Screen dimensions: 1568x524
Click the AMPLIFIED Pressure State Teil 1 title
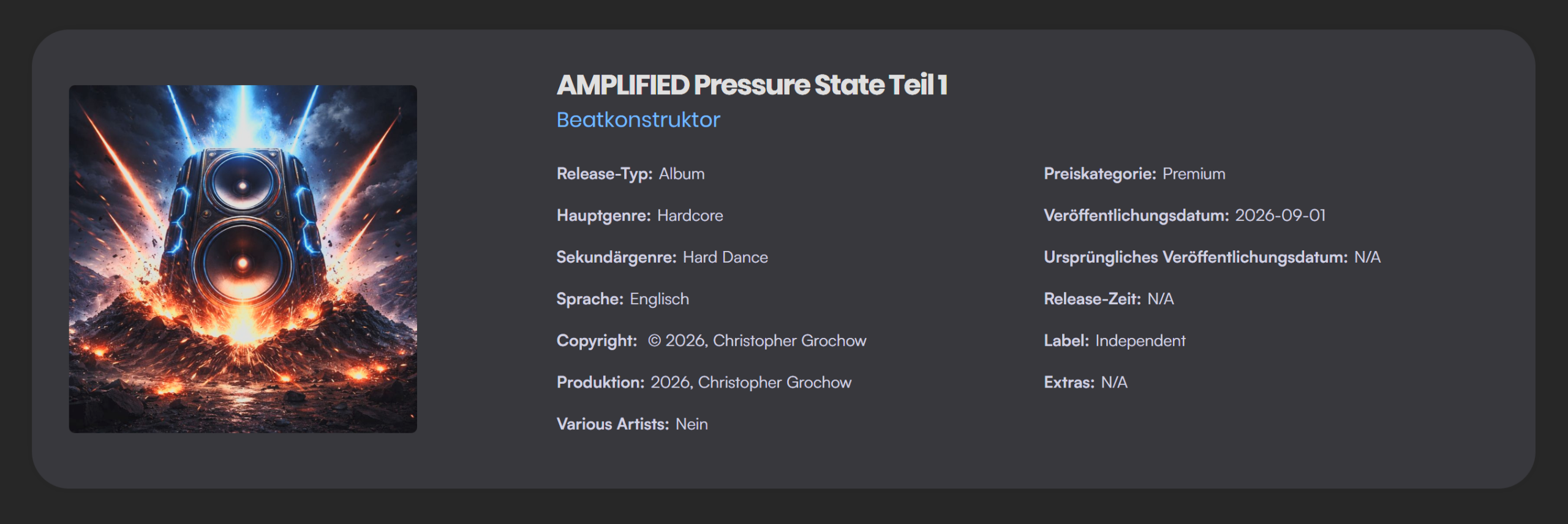coord(752,85)
